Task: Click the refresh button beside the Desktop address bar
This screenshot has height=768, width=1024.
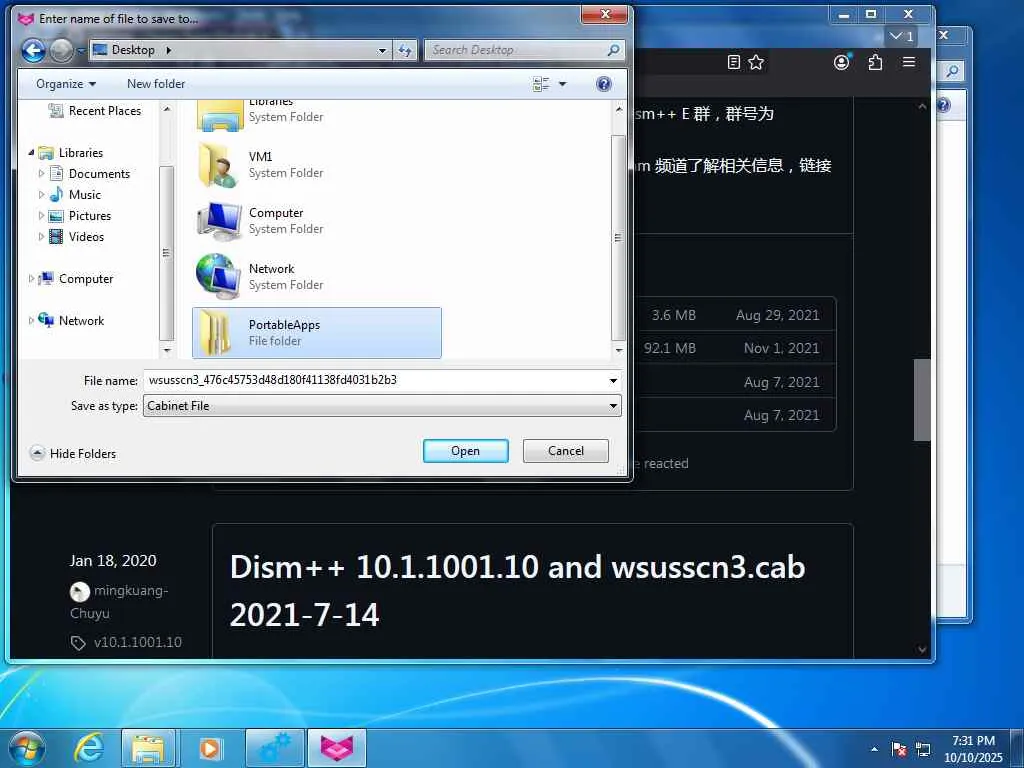Action: (x=405, y=50)
